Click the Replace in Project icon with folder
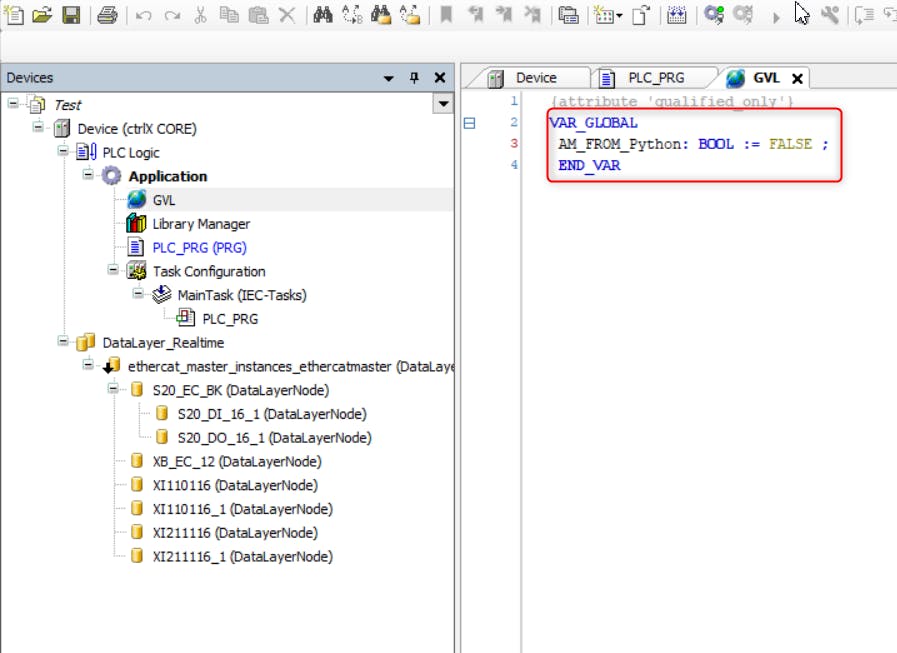Image resolution: width=897 pixels, height=653 pixels. tap(410, 15)
